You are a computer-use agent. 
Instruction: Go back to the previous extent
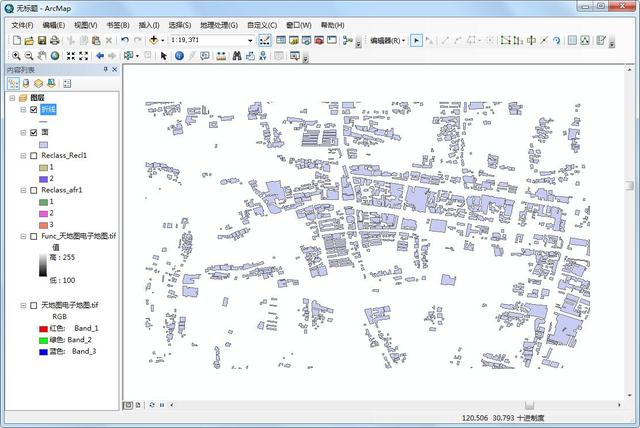click(x=100, y=56)
